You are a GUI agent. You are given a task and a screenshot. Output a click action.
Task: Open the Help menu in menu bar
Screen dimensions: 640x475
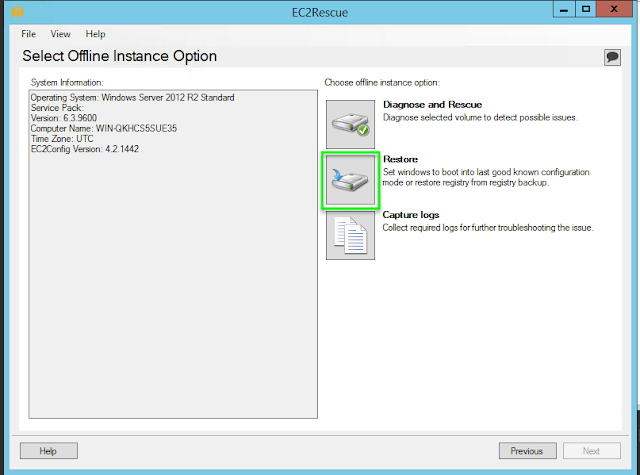click(x=96, y=34)
